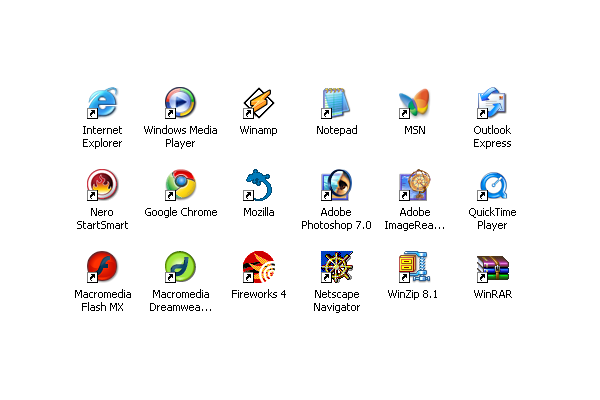Open the Notepad shortcut icon
This screenshot has height=400, width=600.
click(336, 103)
